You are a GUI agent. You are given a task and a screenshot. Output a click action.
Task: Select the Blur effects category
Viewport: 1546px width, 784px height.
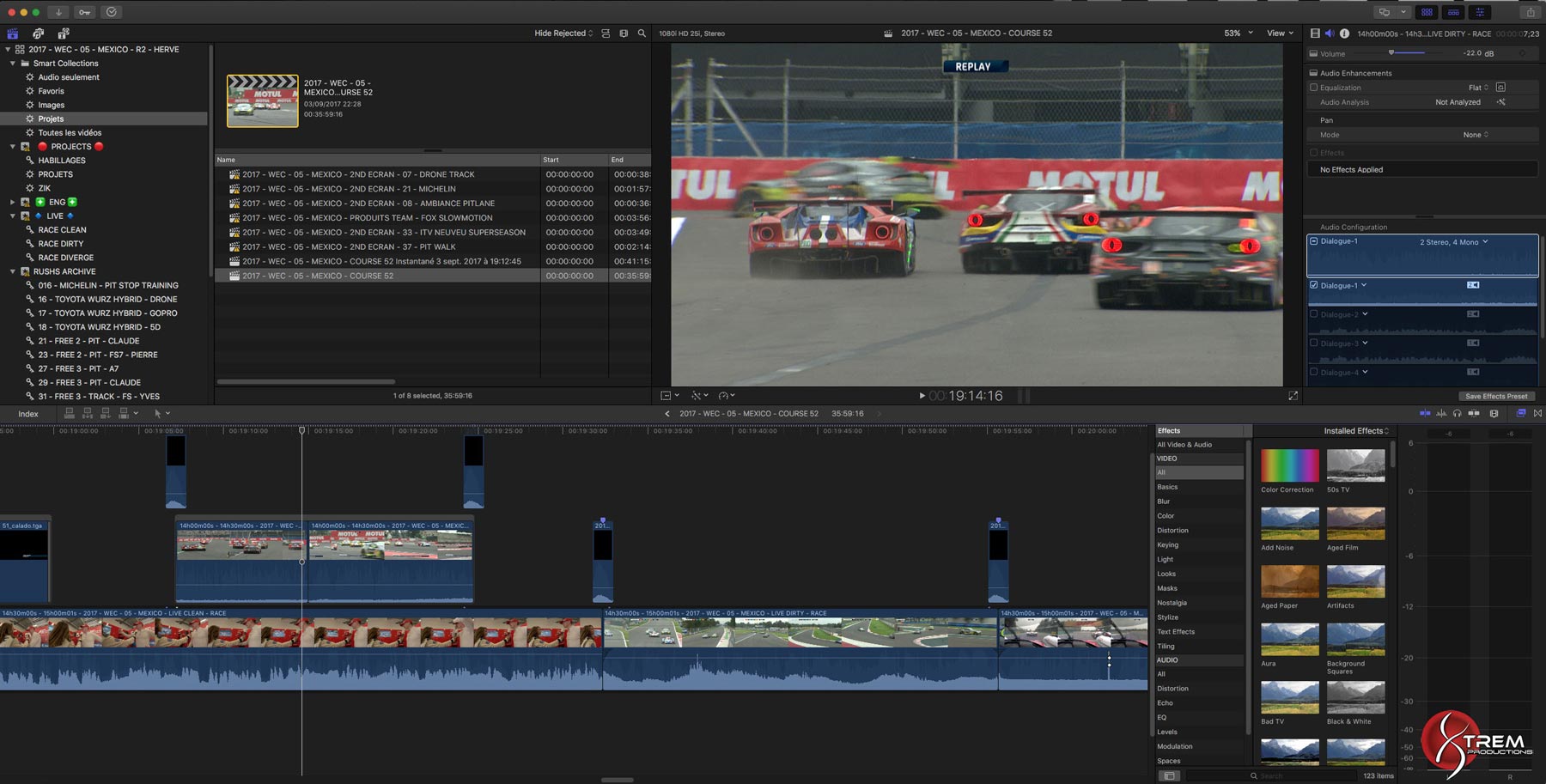(x=1164, y=501)
